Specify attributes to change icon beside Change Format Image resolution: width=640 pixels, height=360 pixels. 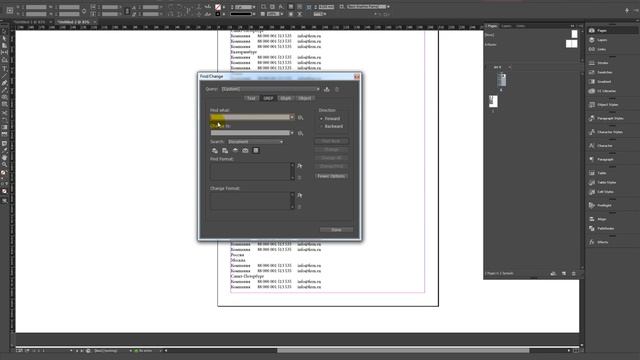(x=300, y=196)
